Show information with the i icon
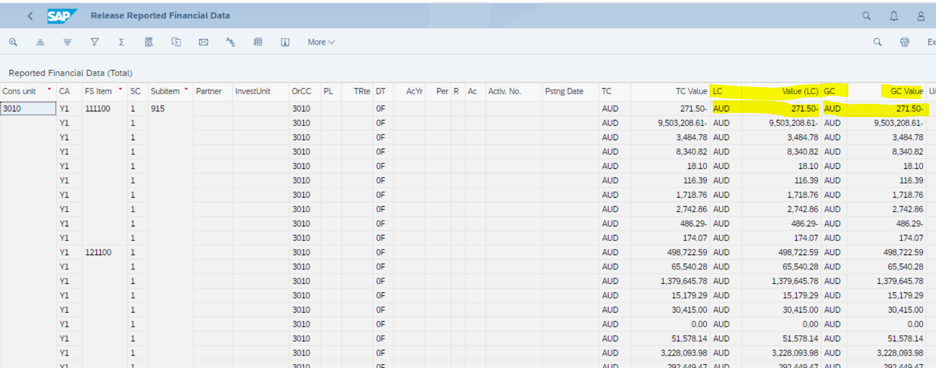This screenshot has width=947, height=376. pyautogui.click(x=285, y=42)
